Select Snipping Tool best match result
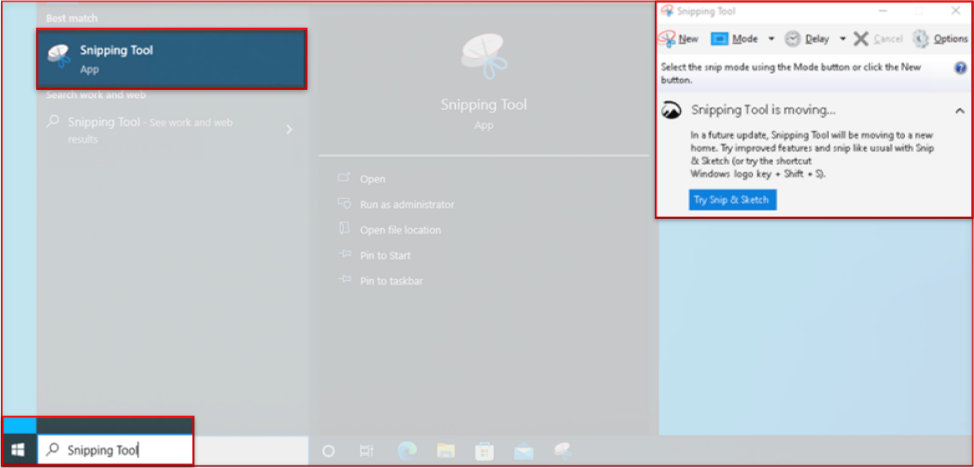Image resolution: width=974 pixels, height=468 pixels. pyautogui.click(x=171, y=59)
